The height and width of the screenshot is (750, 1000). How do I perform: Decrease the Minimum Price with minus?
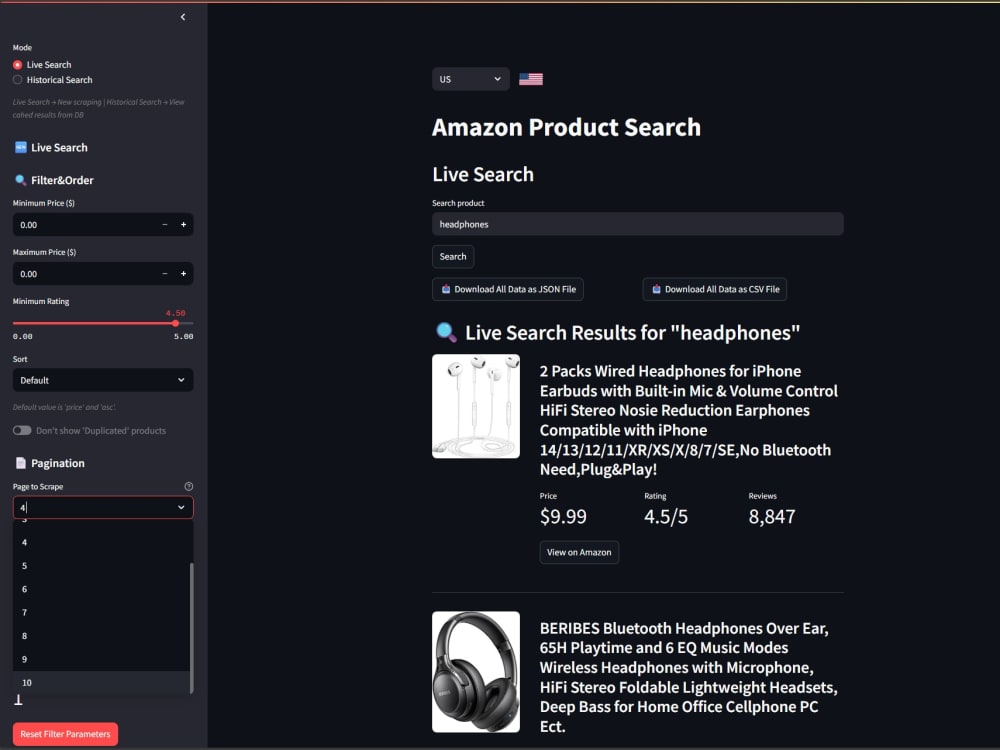[165, 224]
